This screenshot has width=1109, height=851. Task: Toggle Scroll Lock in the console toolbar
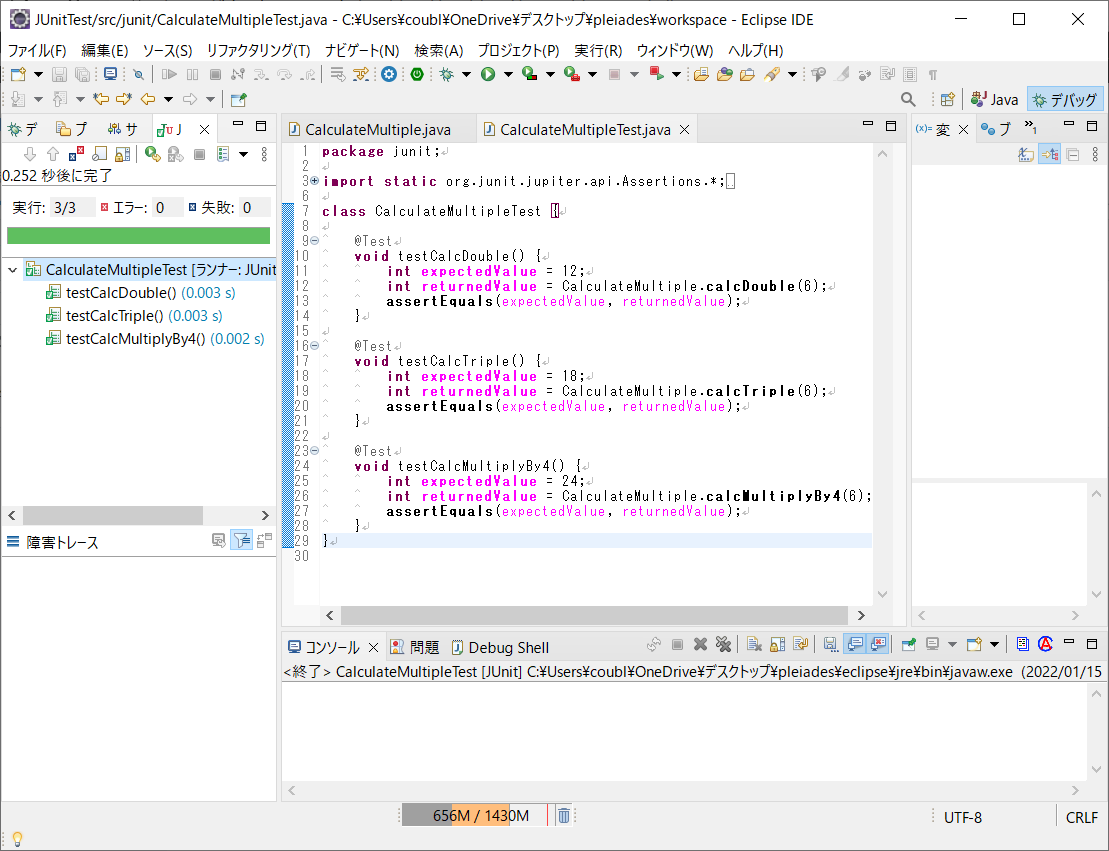(x=777, y=644)
